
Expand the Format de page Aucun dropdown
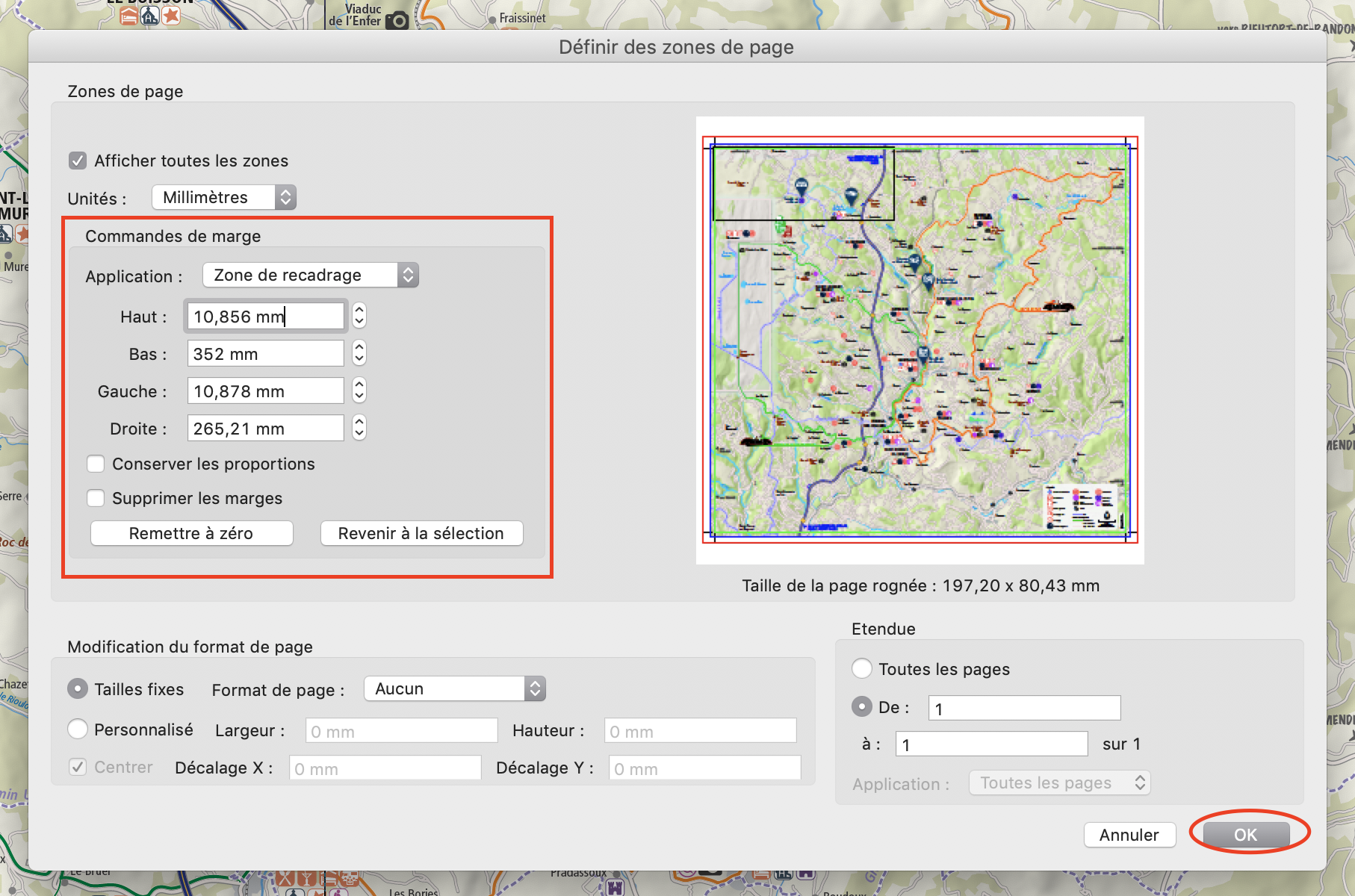[x=454, y=688]
